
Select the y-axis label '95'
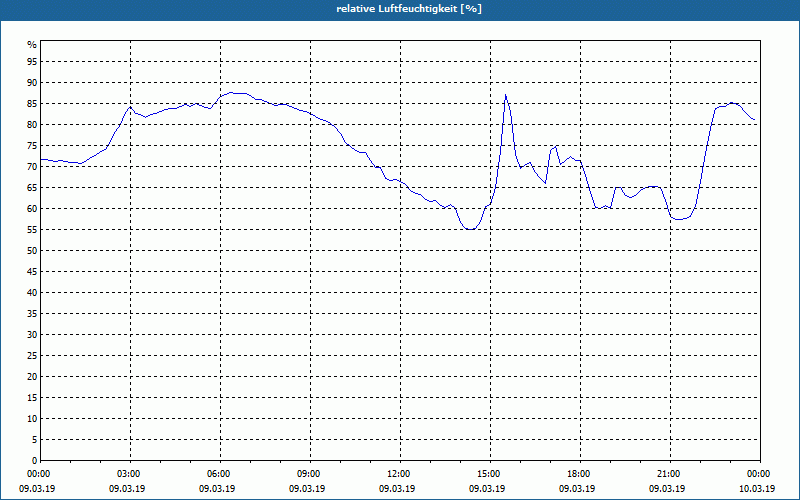click(x=32, y=62)
